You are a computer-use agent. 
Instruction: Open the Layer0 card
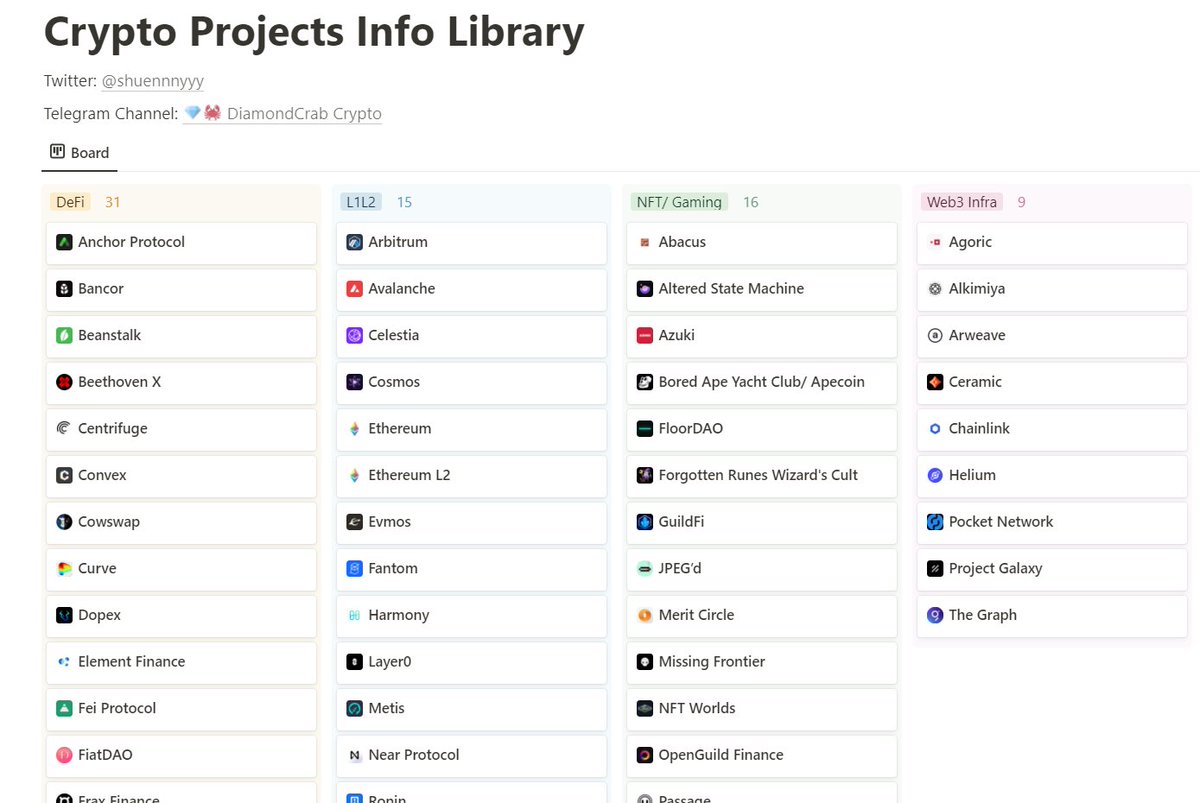click(471, 662)
